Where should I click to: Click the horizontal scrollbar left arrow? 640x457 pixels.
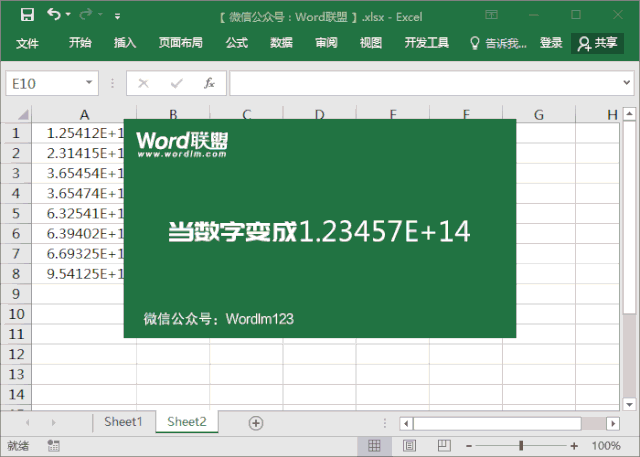(406, 424)
